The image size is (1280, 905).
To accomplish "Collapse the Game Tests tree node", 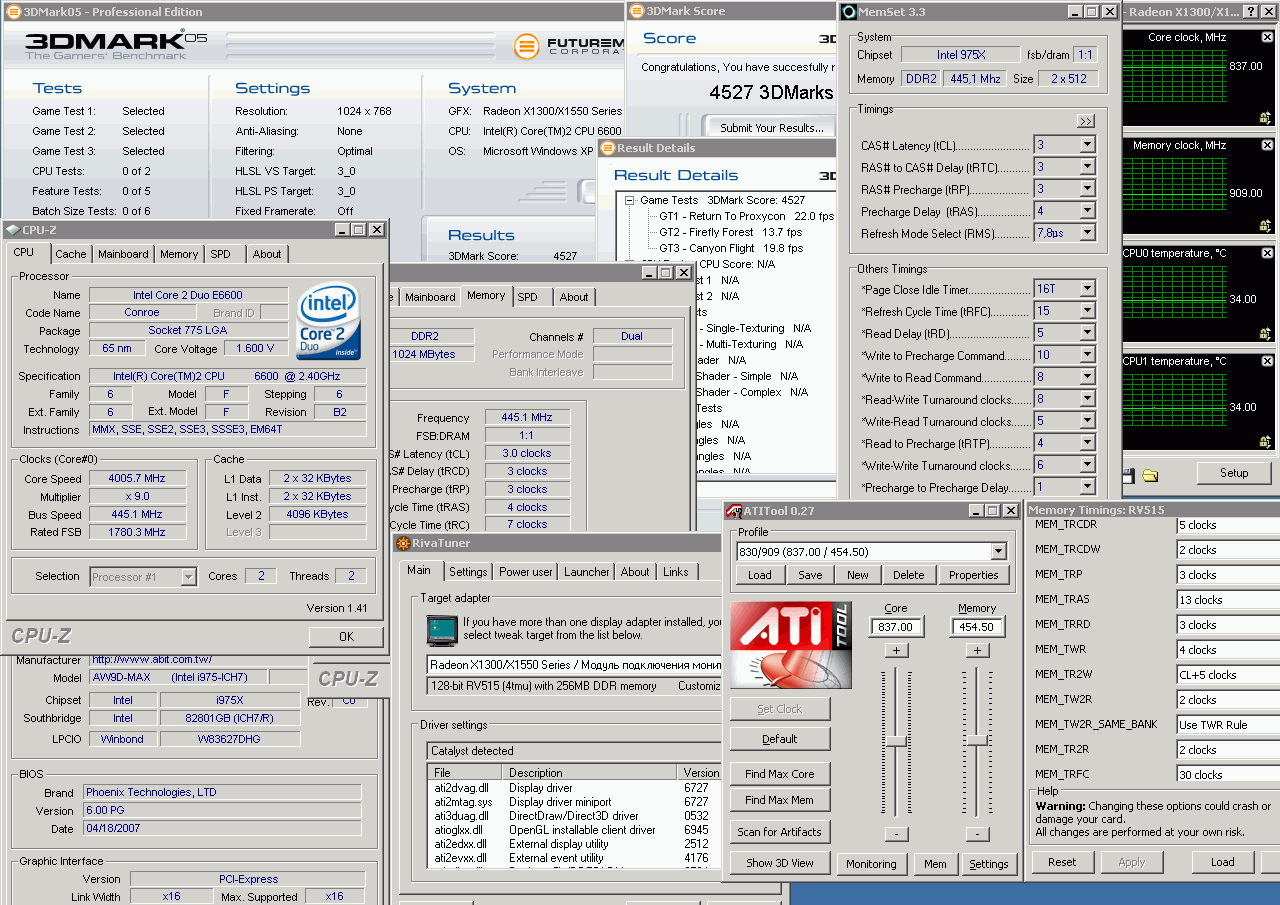I will pyautogui.click(x=630, y=200).
